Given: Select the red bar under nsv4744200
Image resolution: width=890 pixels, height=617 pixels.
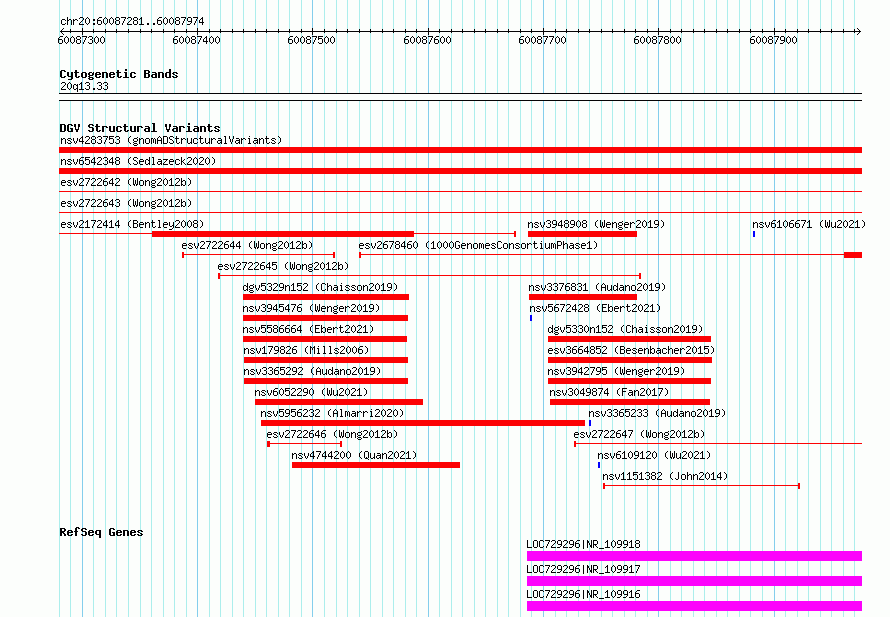Looking at the screenshot, I should point(376,465).
